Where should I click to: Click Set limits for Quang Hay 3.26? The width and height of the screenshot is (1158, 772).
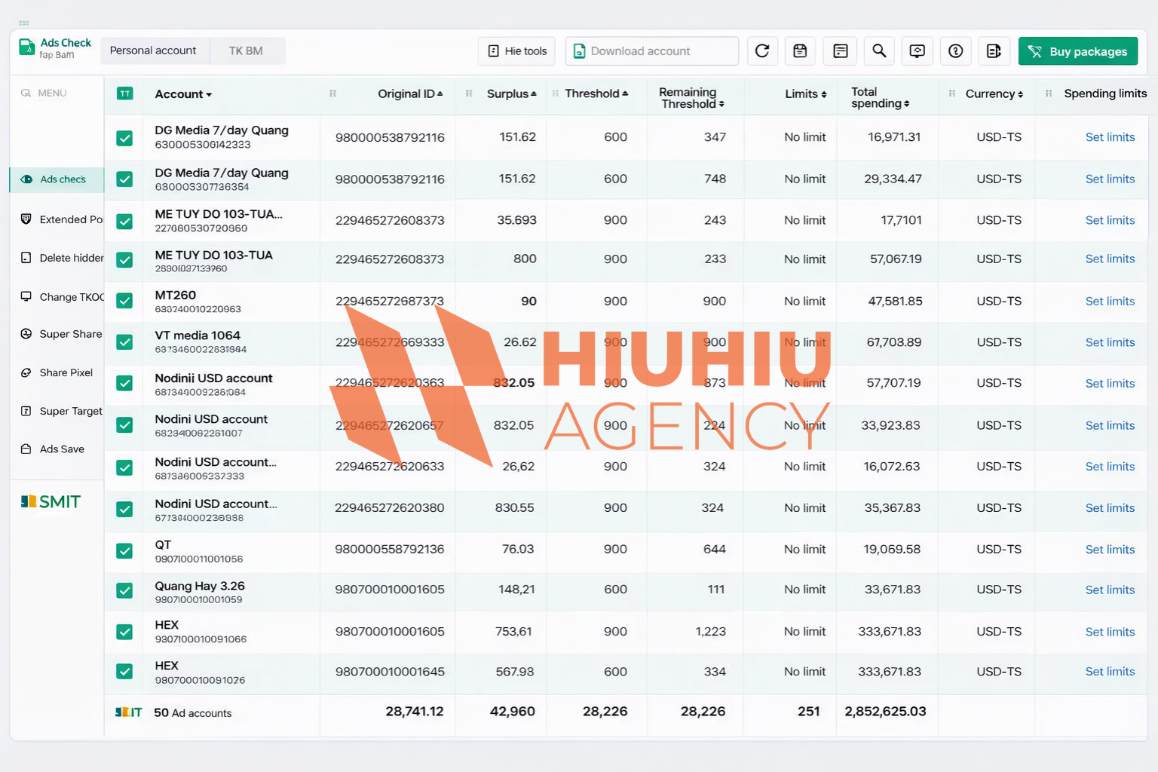pos(1109,590)
